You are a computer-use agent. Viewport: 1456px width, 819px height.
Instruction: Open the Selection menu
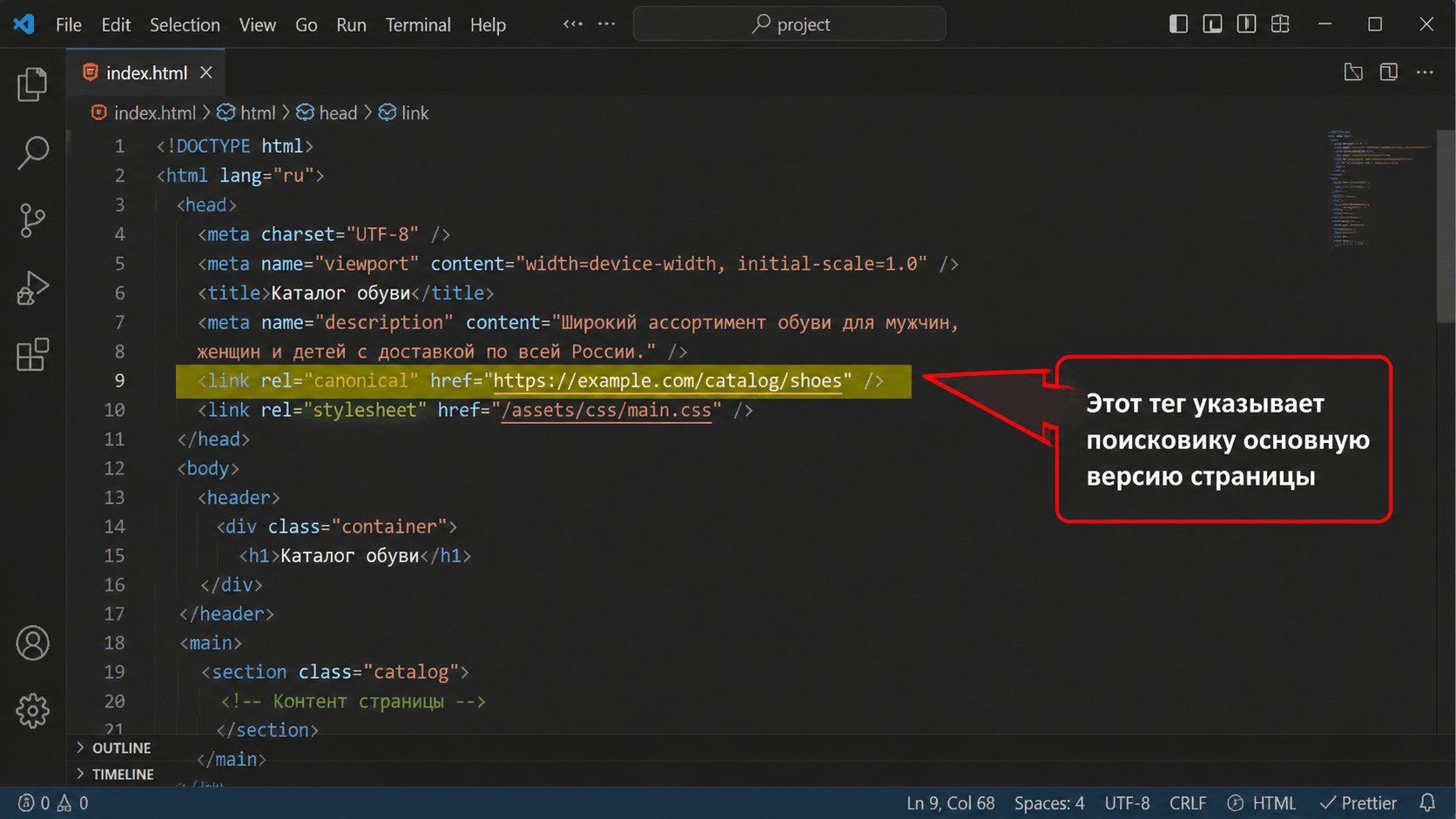pos(185,25)
